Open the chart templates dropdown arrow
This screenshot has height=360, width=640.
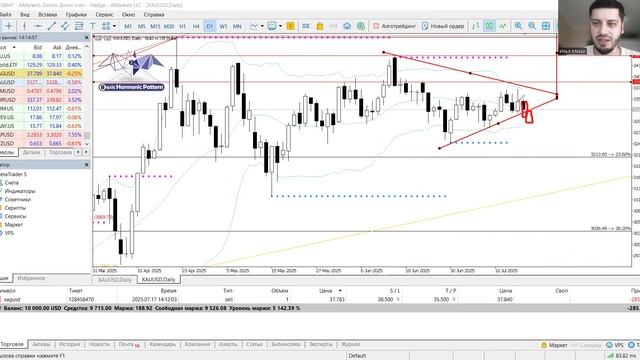click(x=280, y=26)
